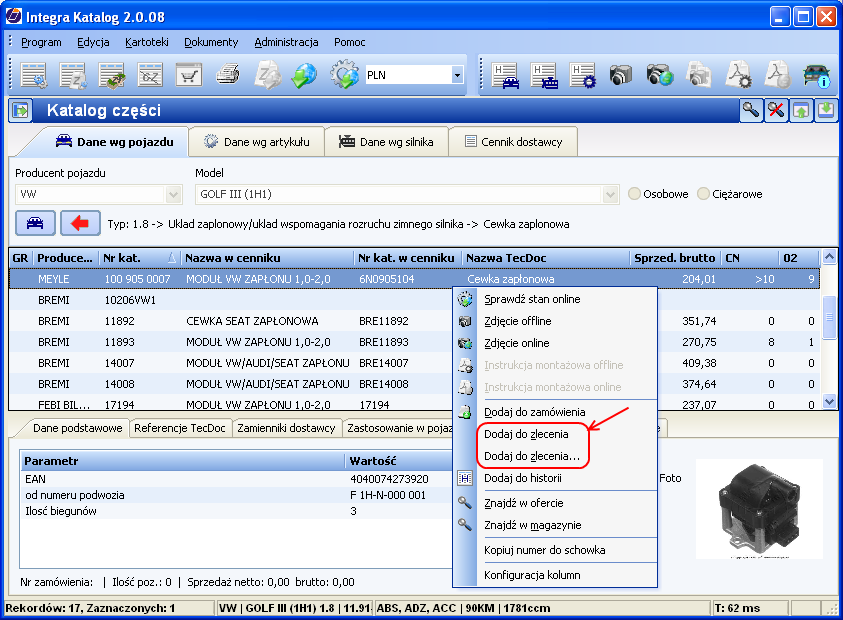This screenshot has width=843, height=620.
Task: Click the printer icon in toolbar
Action: pyautogui.click(x=228, y=75)
